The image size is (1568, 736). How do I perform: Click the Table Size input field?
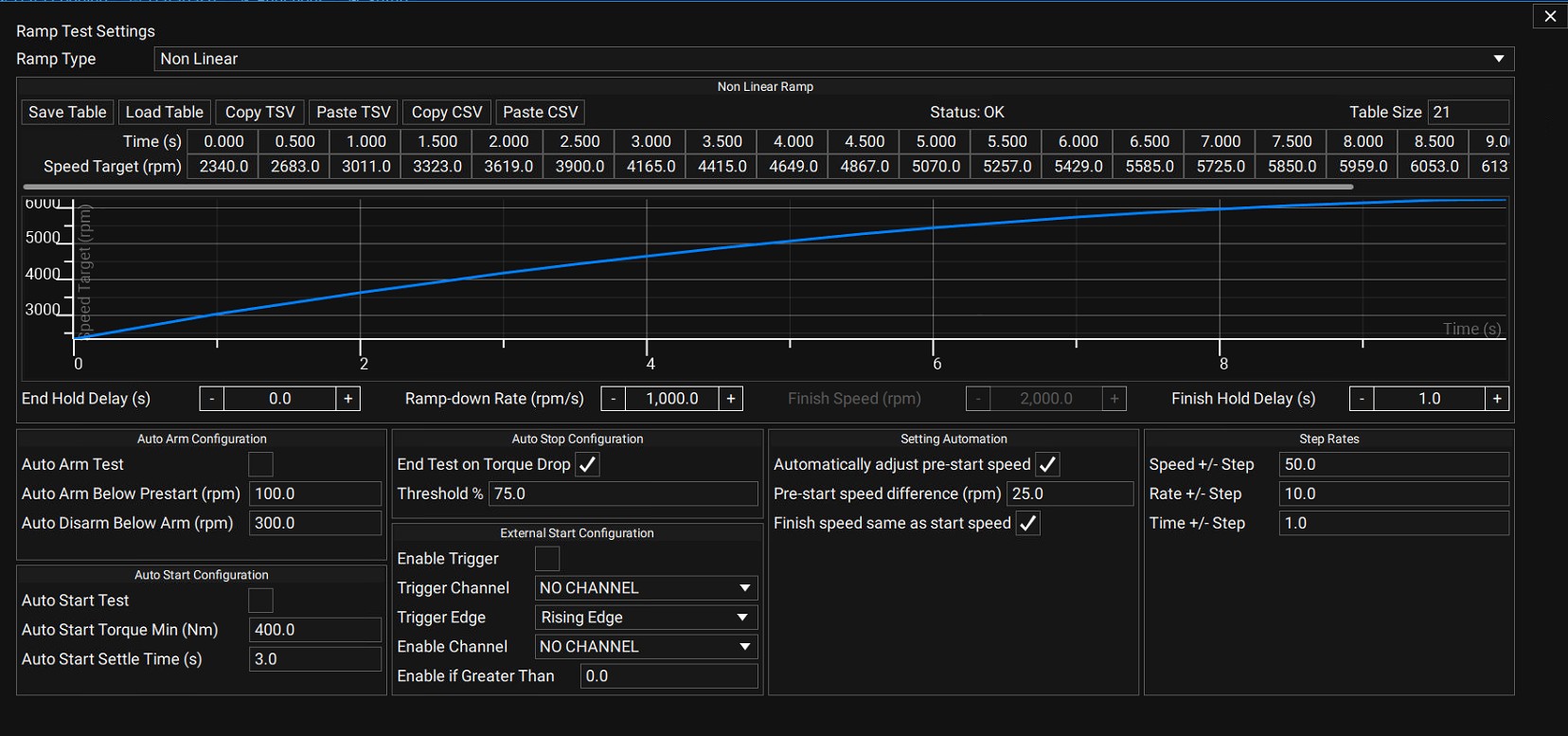pyautogui.click(x=1468, y=112)
